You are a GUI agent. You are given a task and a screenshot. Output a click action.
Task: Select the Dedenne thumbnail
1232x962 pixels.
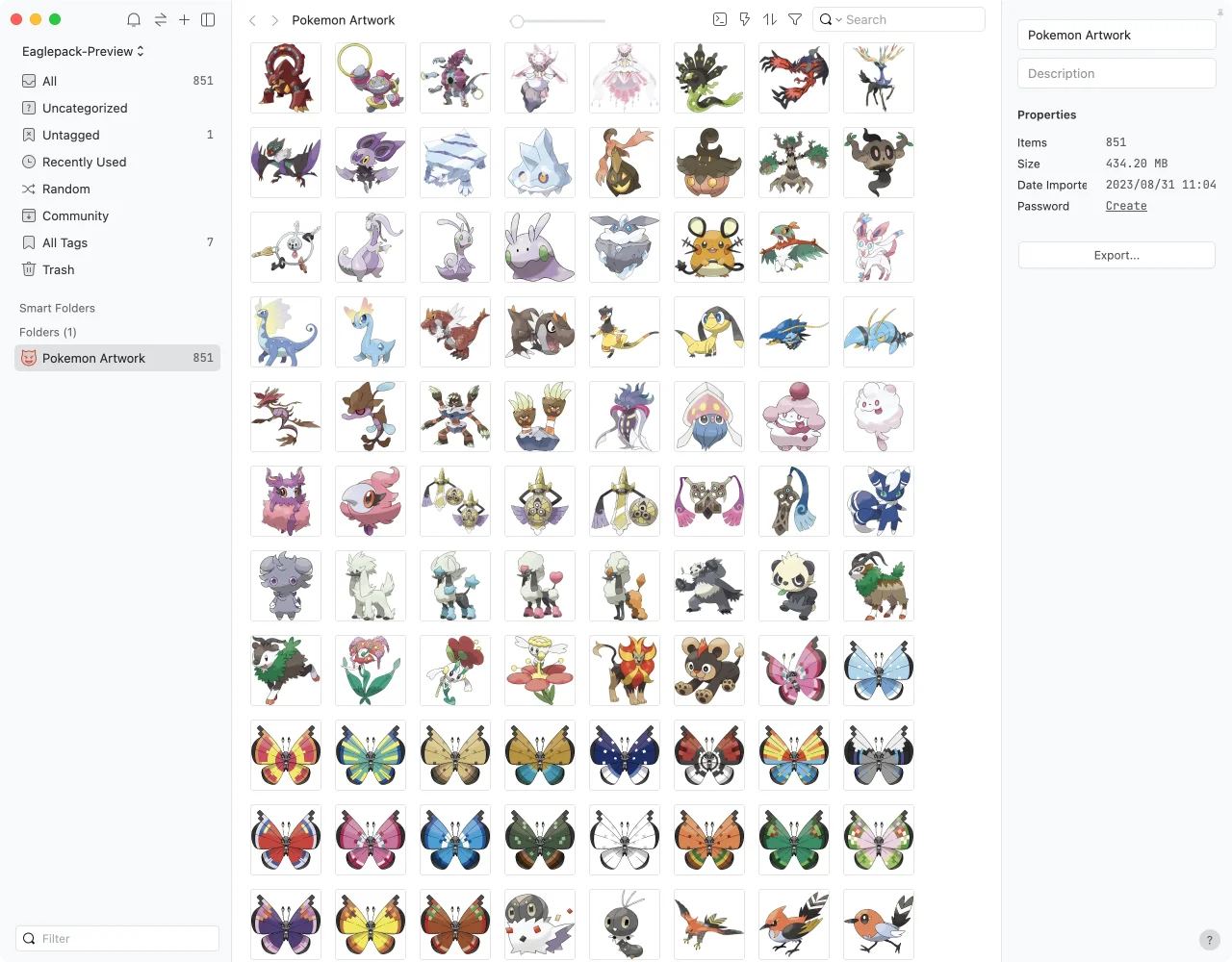coord(709,247)
